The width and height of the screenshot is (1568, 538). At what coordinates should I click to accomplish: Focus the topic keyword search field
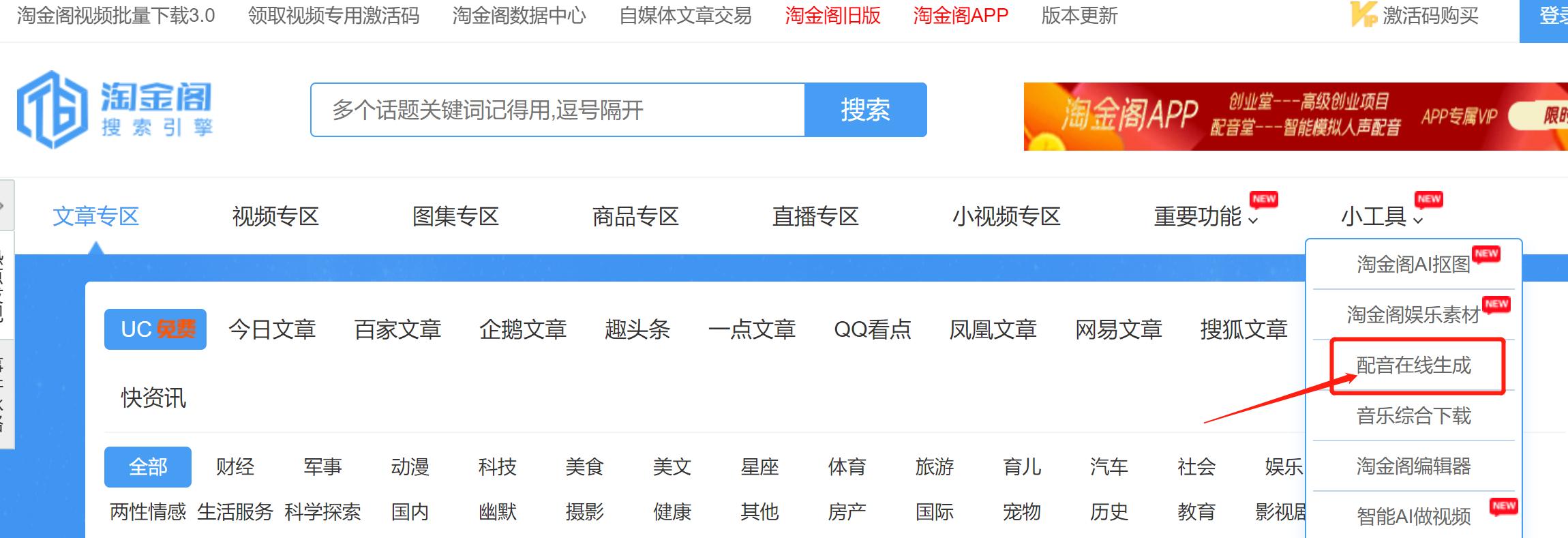[x=558, y=110]
